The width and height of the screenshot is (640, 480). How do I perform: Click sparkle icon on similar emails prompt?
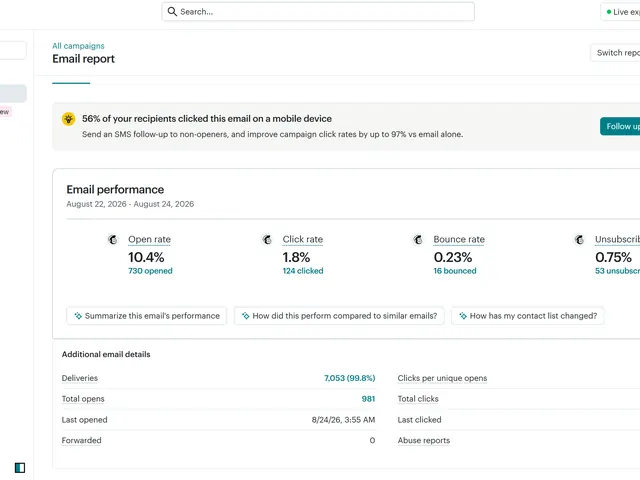pyautogui.click(x=246, y=316)
